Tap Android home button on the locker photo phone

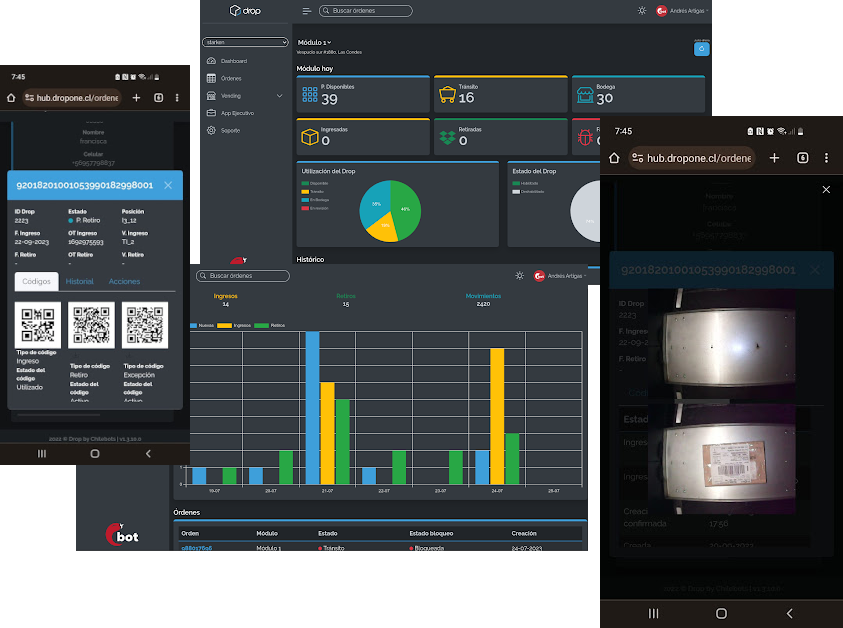[x=721, y=613]
